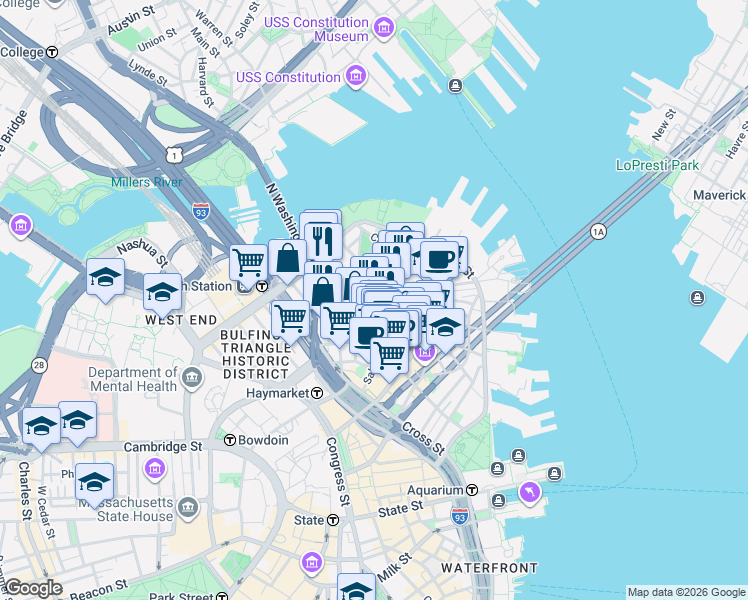This screenshot has height=600, width=748.
Task: Click the USS Constitution museum pin
Action: [356, 76]
